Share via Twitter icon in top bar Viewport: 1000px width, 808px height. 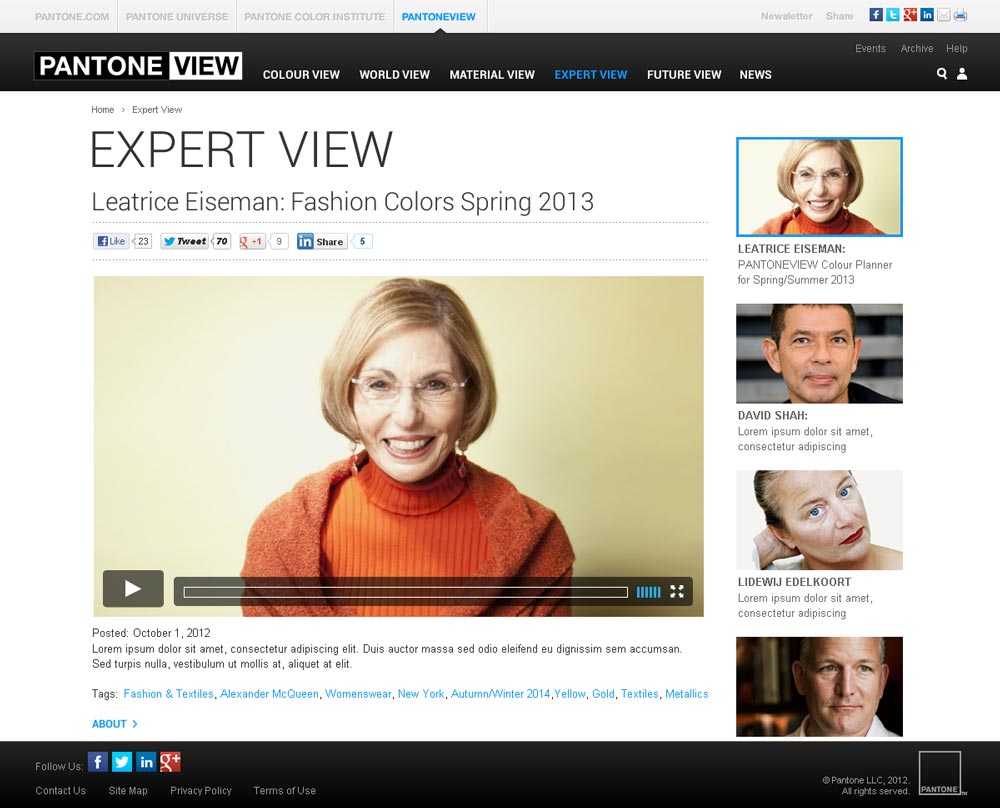(x=893, y=15)
